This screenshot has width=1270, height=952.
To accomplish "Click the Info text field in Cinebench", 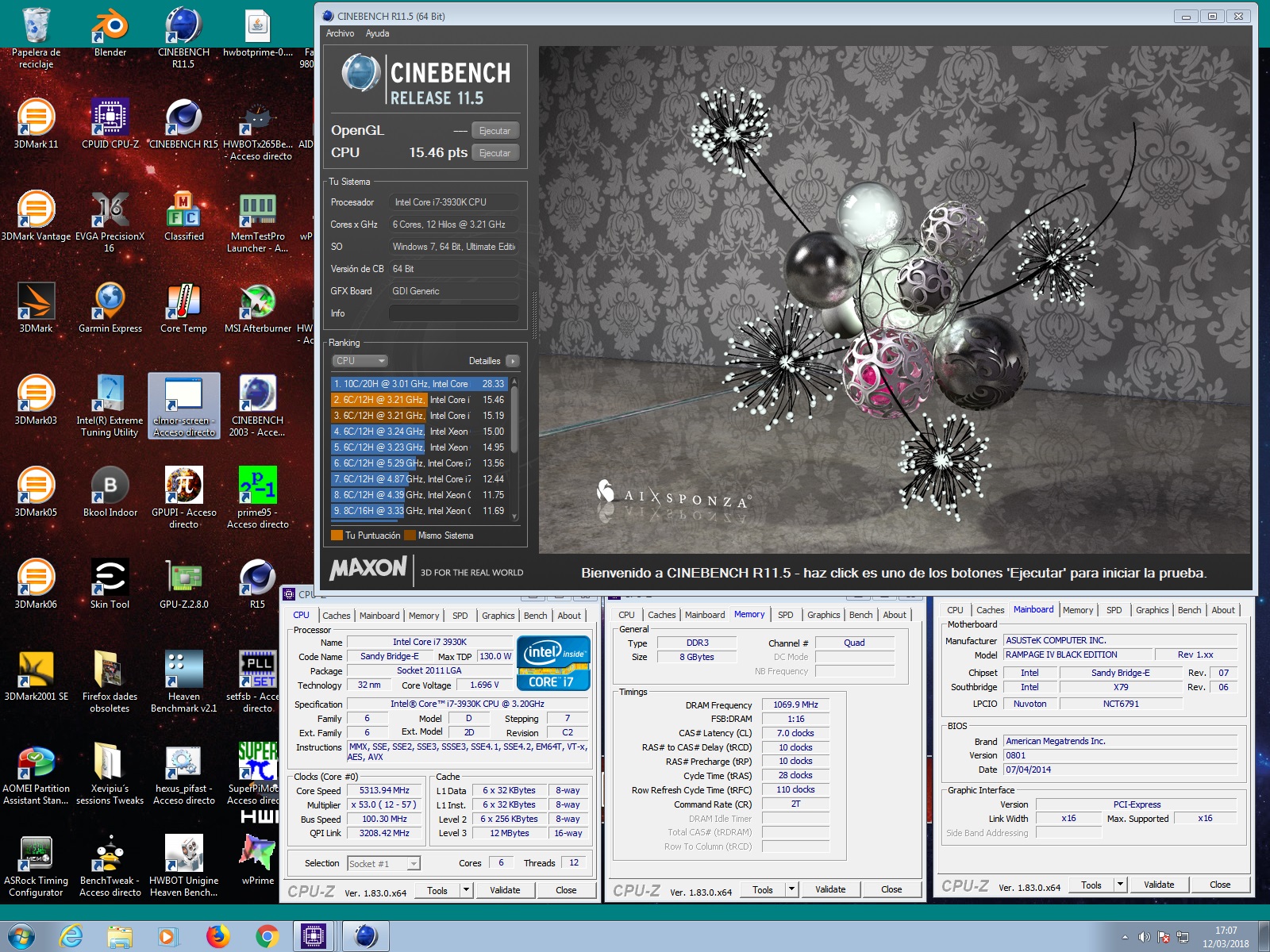I will [x=453, y=313].
